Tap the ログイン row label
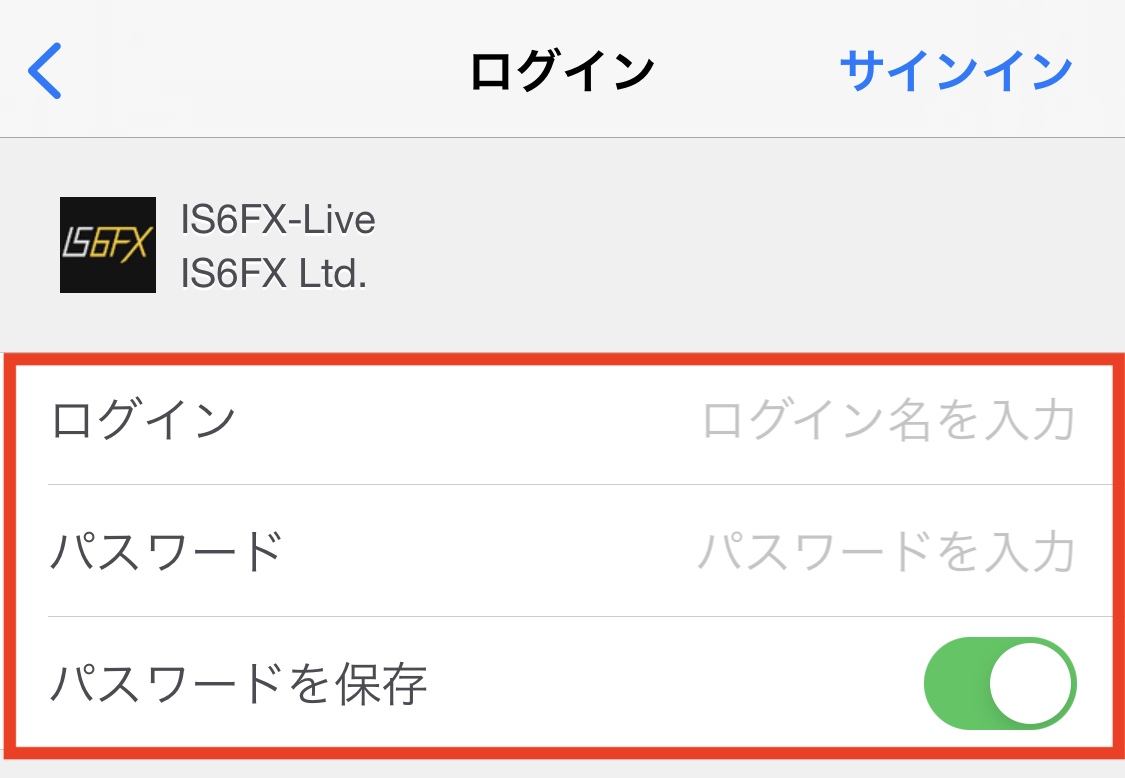This screenshot has height=778, width=1125. [143, 420]
